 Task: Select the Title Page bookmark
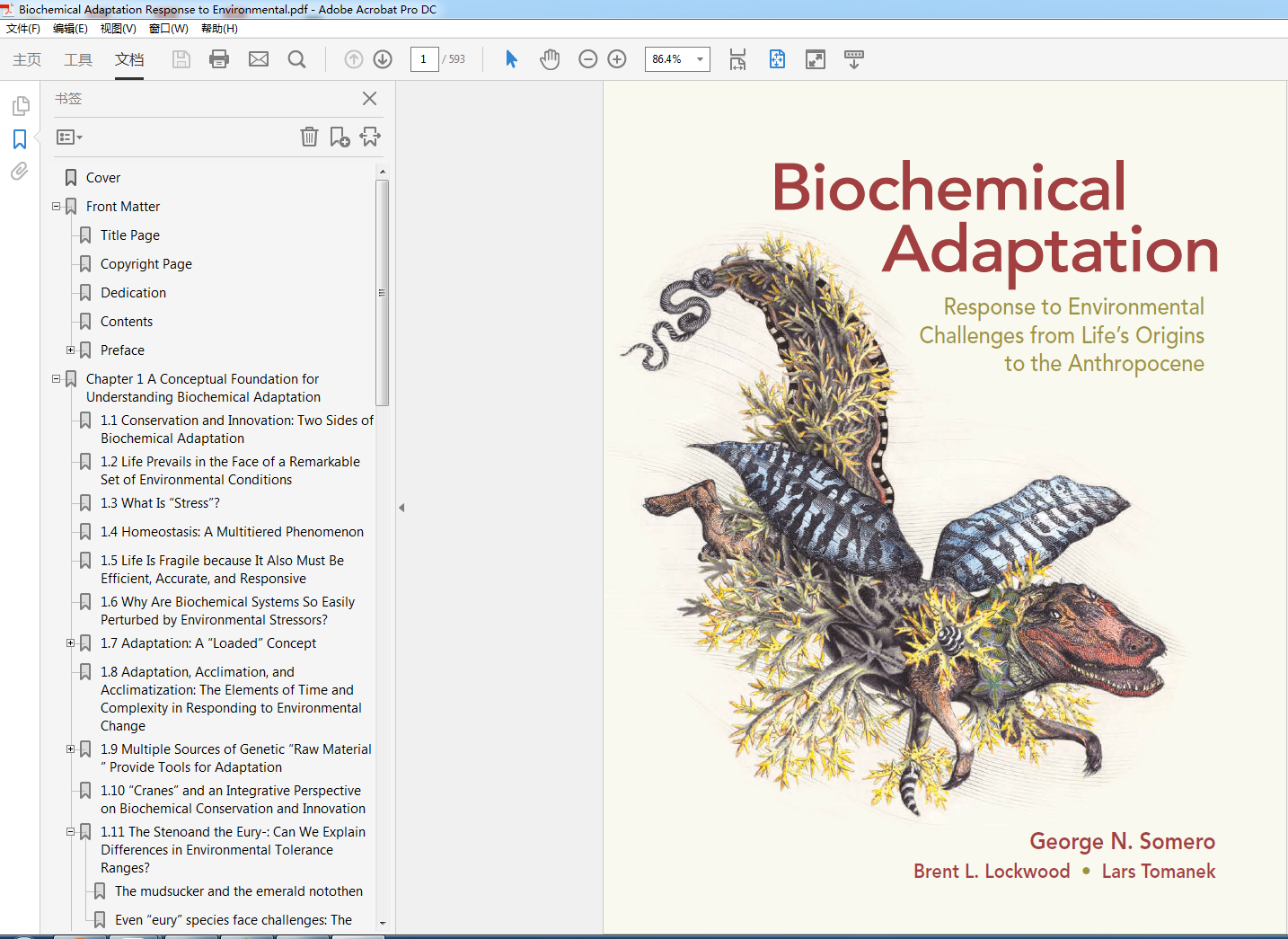tap(130, 235)
